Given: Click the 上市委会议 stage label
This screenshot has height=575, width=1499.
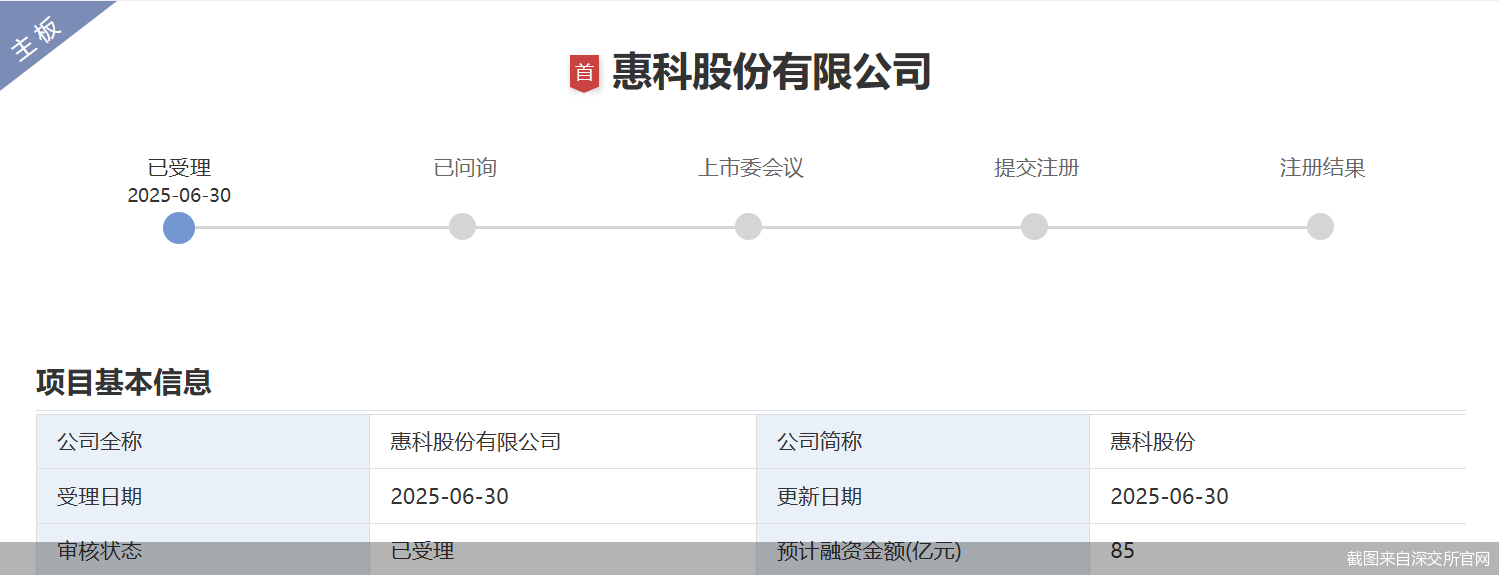Looking at the screenshot, I should [751, 168].
